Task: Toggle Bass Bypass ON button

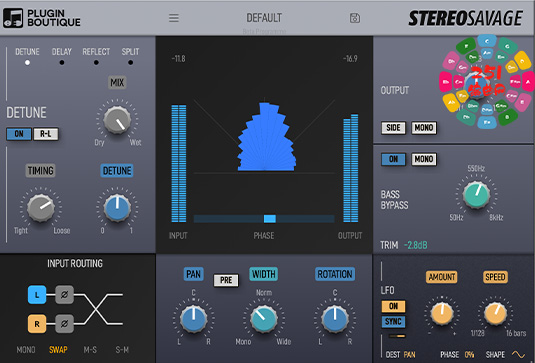Action: pos(393,159)
